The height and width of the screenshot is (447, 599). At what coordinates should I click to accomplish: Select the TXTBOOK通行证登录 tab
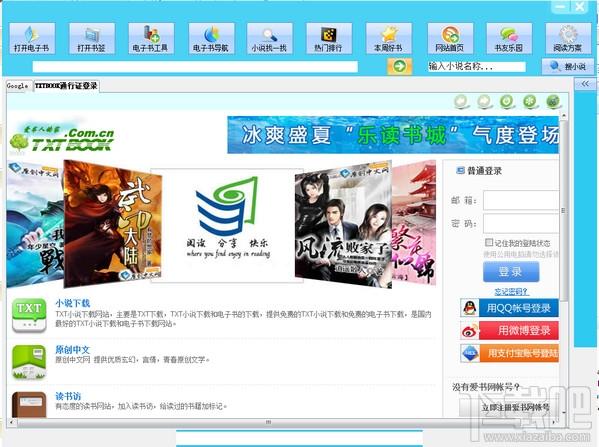pos(66,86)
